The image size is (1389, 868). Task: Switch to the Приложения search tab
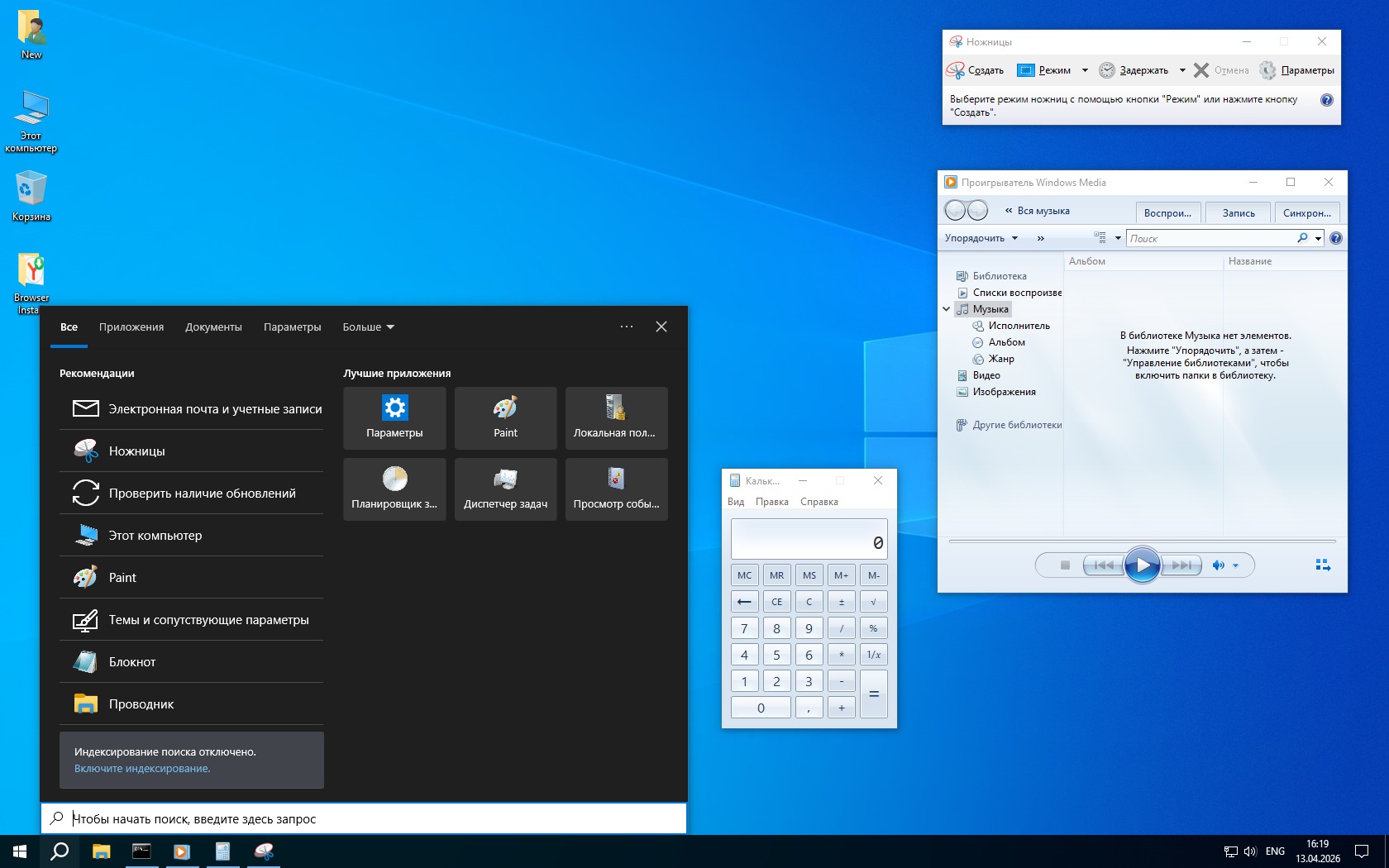tap(131, 327)
